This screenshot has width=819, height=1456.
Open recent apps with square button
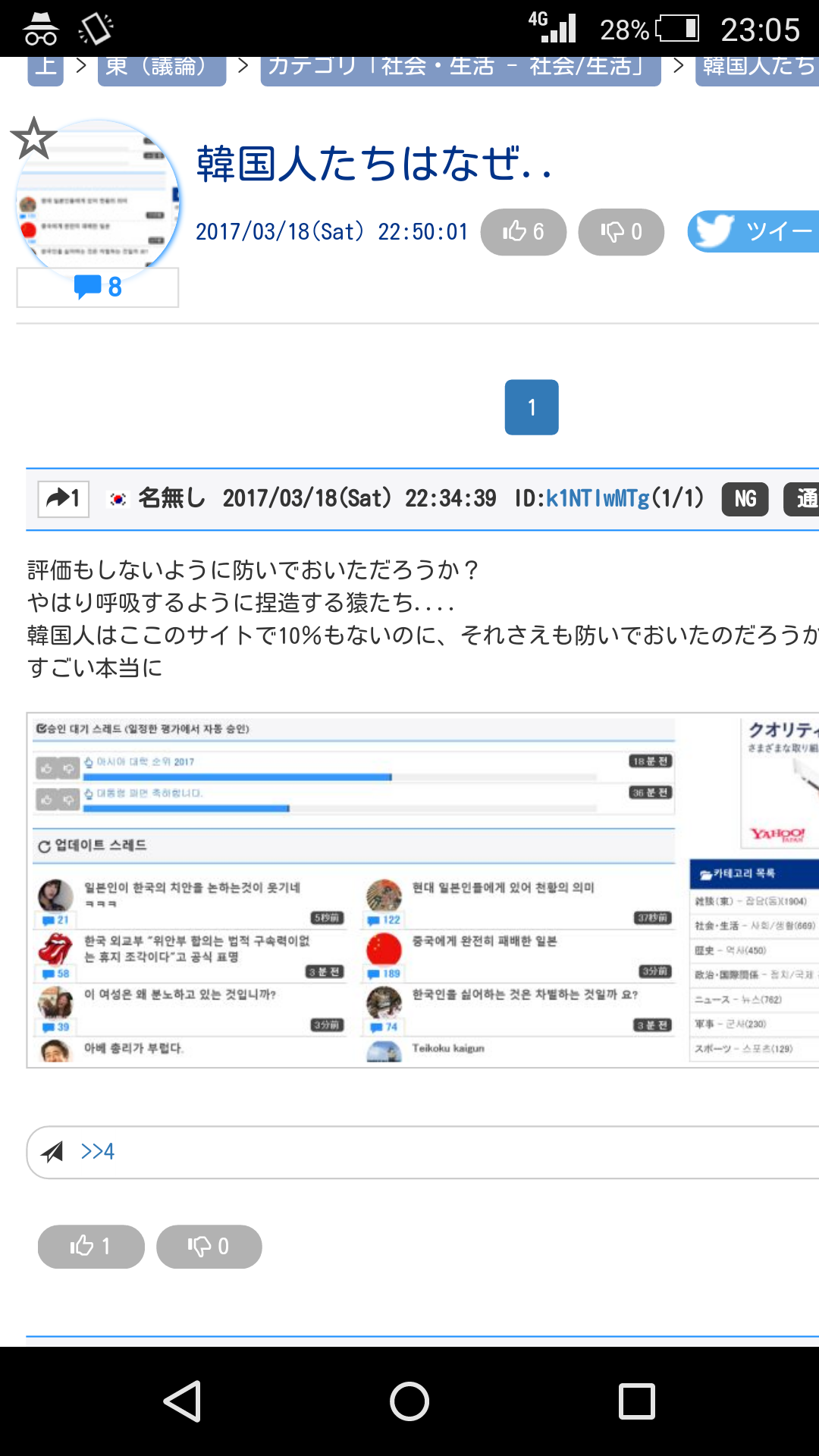click(636, 1401)
